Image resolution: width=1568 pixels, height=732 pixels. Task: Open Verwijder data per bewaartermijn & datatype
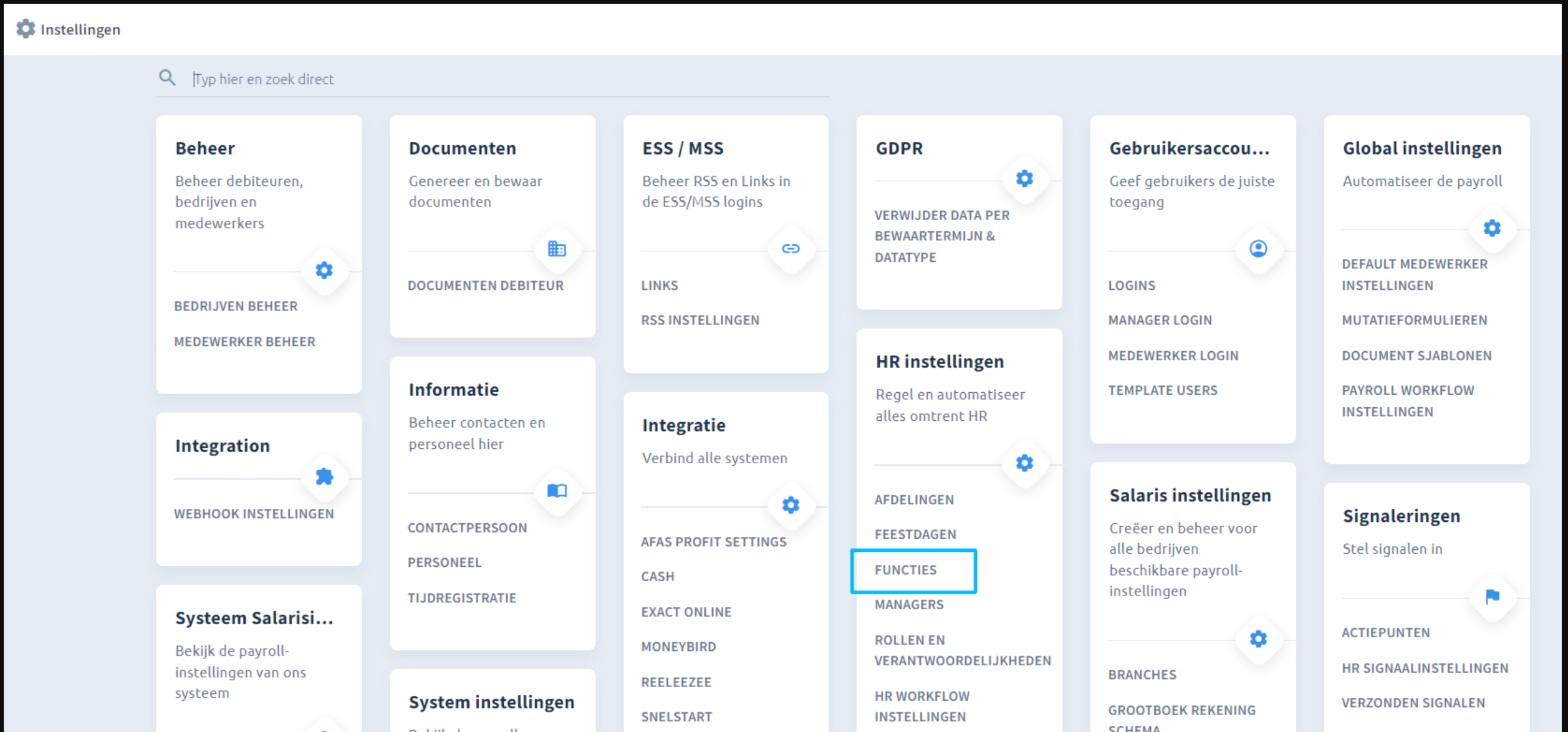coord(942,236)
